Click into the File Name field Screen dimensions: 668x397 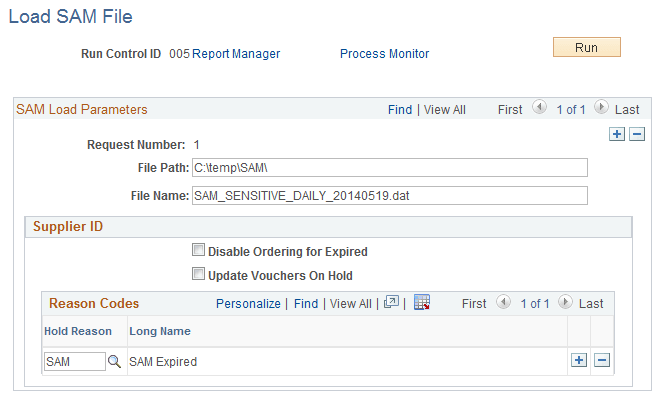click(x=390, y=196)
